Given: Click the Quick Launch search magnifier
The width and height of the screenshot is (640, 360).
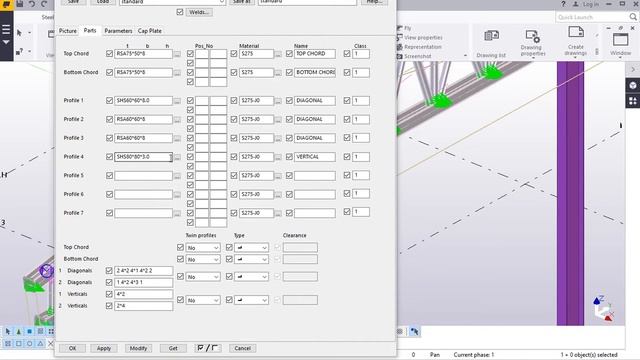Looking at the screenshot, I should [633, 17].
